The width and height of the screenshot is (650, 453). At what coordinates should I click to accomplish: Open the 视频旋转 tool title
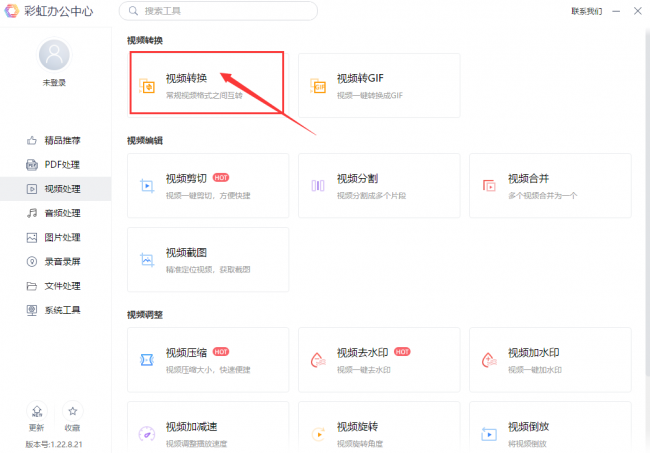[357, 427]
